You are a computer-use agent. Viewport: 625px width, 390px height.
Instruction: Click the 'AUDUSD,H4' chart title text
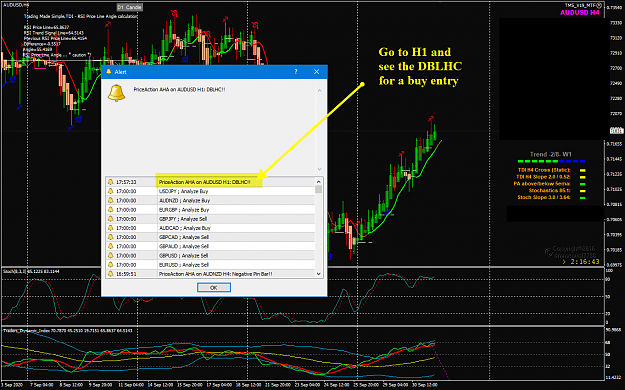[x=15, y=4]
